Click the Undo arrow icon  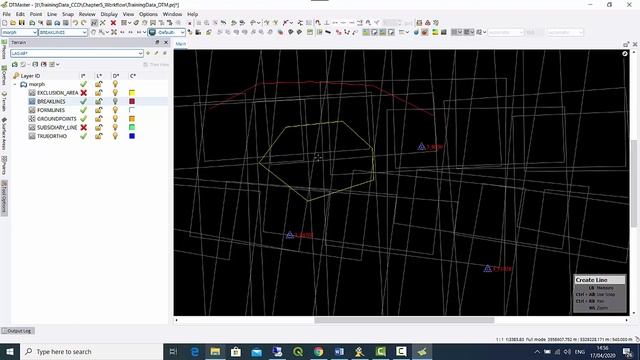coord(76,23)
